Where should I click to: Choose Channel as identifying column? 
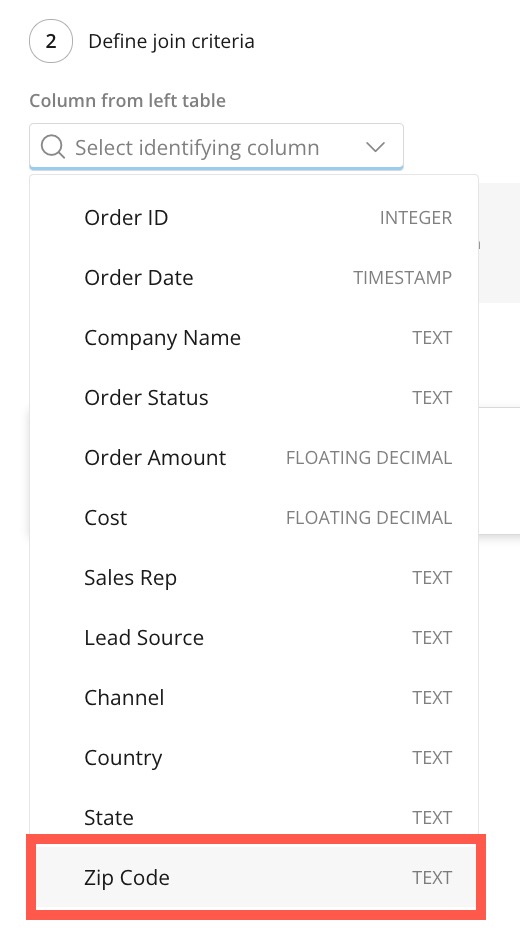[254, 698]
